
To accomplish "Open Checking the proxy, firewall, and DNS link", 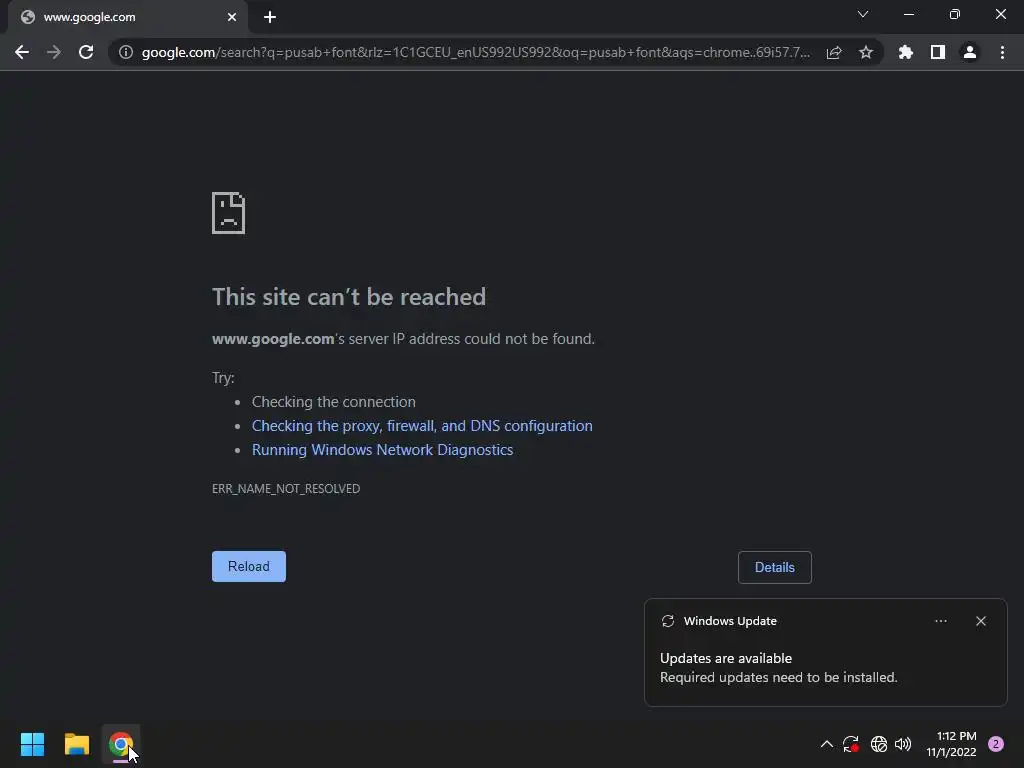I will click(x=422, y=426).
